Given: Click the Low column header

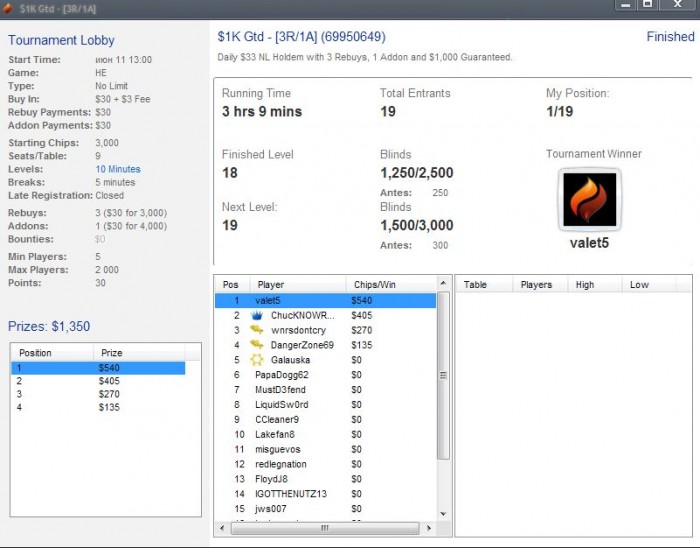Looking at the screenshot, I should [649, 285].
